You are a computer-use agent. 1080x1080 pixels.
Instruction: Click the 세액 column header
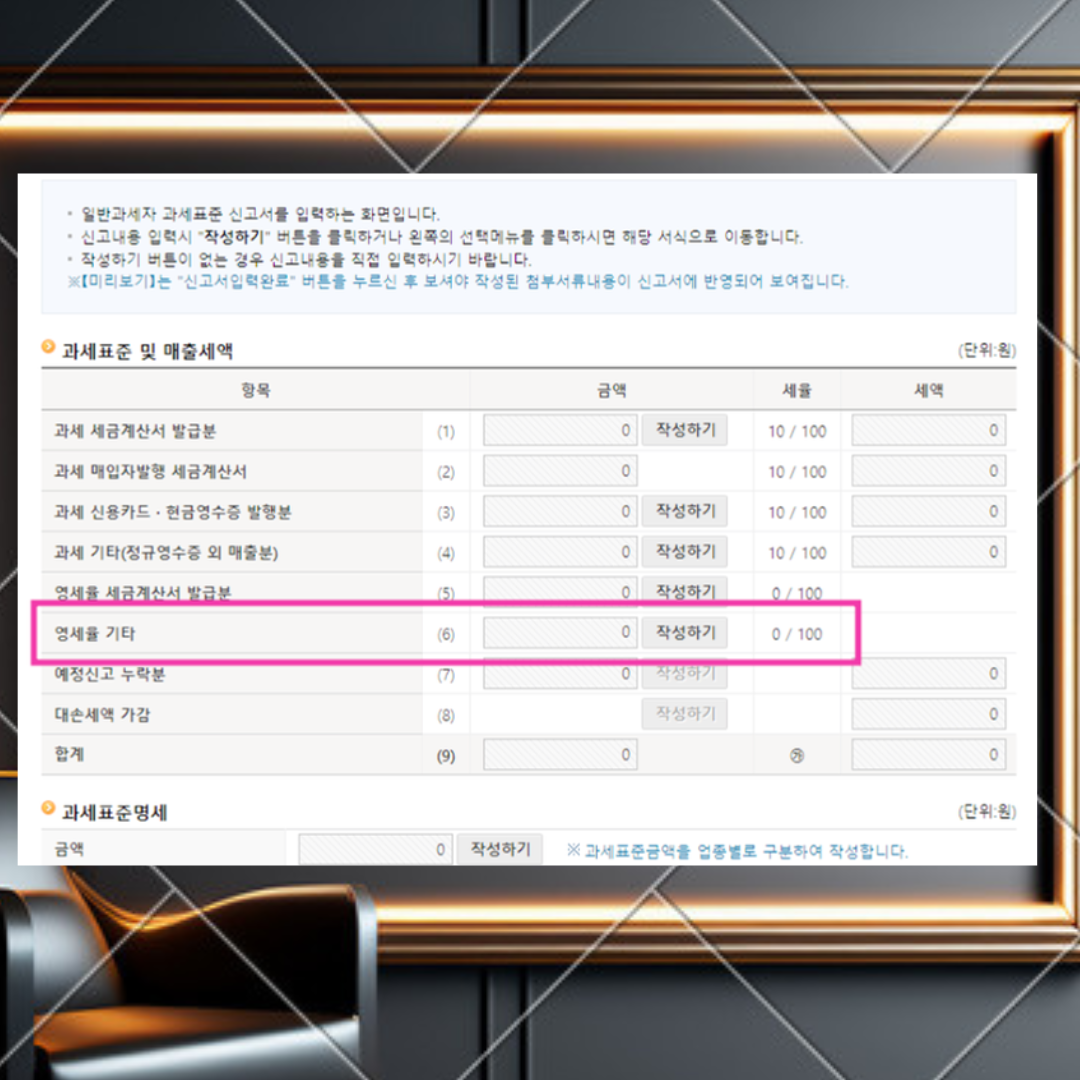coord(928,391)
